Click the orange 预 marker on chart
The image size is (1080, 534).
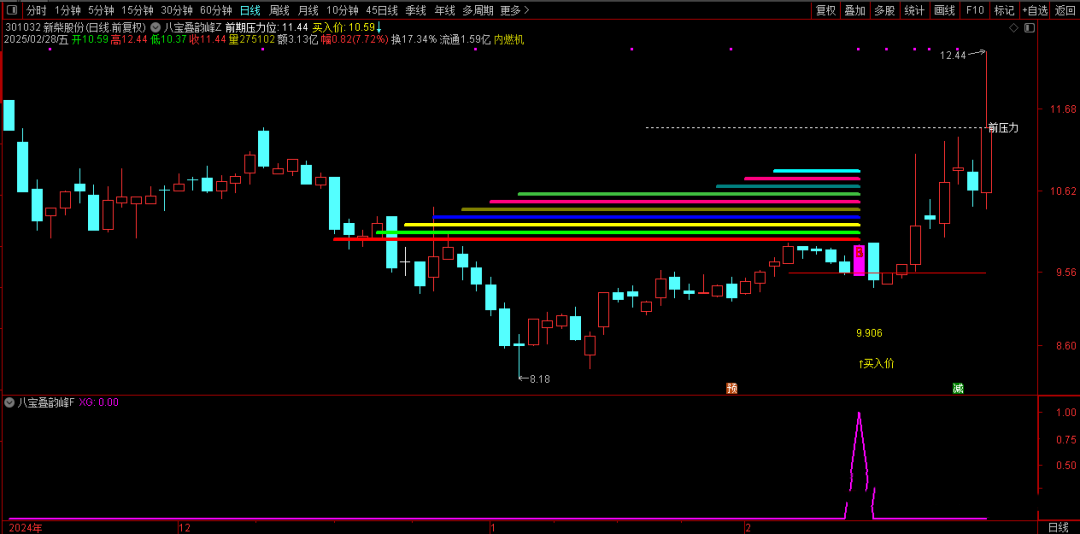pyautogui.click(x=731, y=389)
